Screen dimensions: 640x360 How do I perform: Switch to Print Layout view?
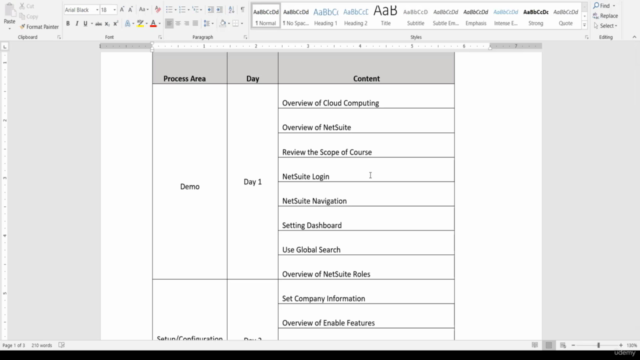coord(549,345)
